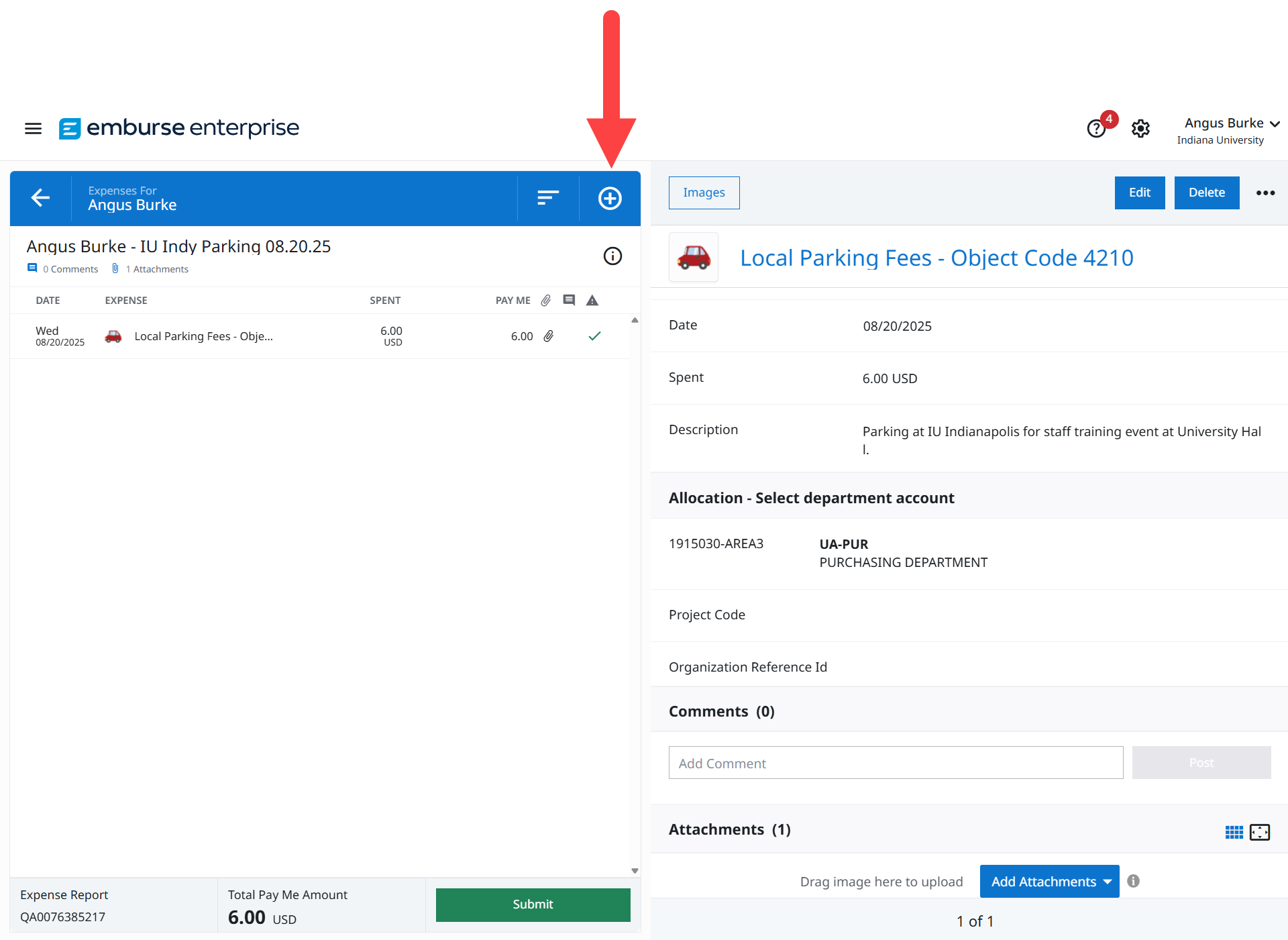Viewport: 1288px width, 940px height.
Task: Click the Edit button
Action: click(x=1139, y=193)
